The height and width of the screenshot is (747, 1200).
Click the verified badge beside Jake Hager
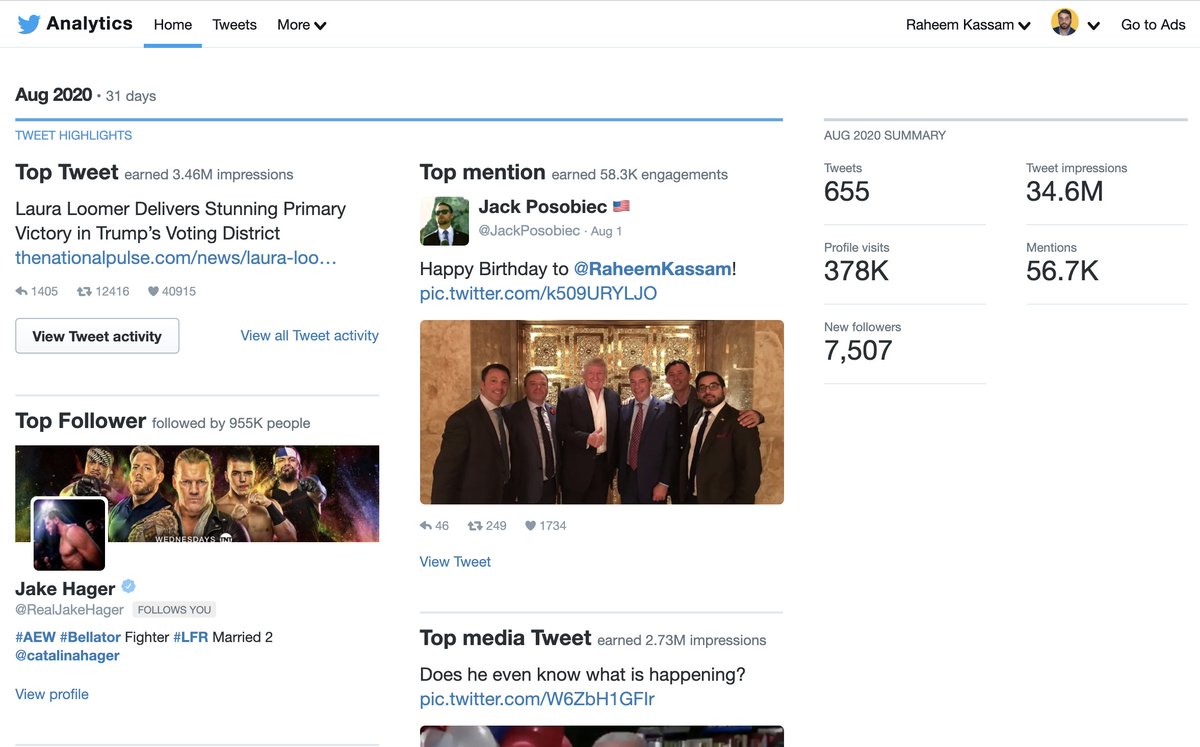(129, 587)
